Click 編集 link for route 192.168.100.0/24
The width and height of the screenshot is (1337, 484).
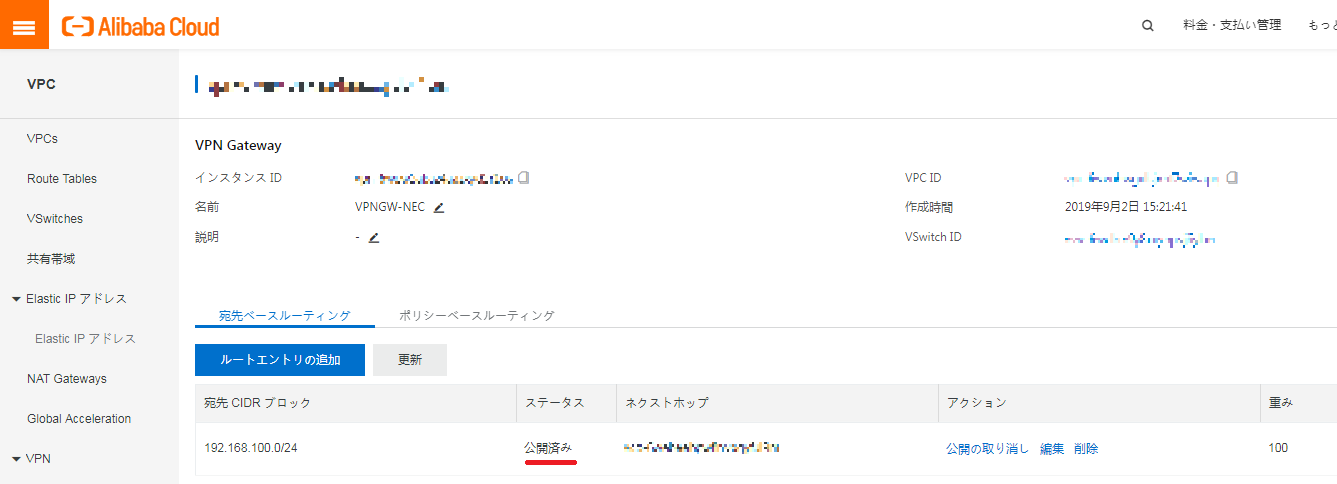pyautogui.click(x=1052, y=449)
